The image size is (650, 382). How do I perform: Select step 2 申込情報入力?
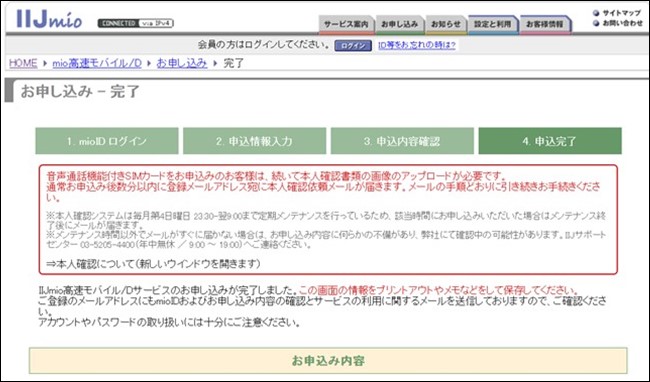[255, 141]
